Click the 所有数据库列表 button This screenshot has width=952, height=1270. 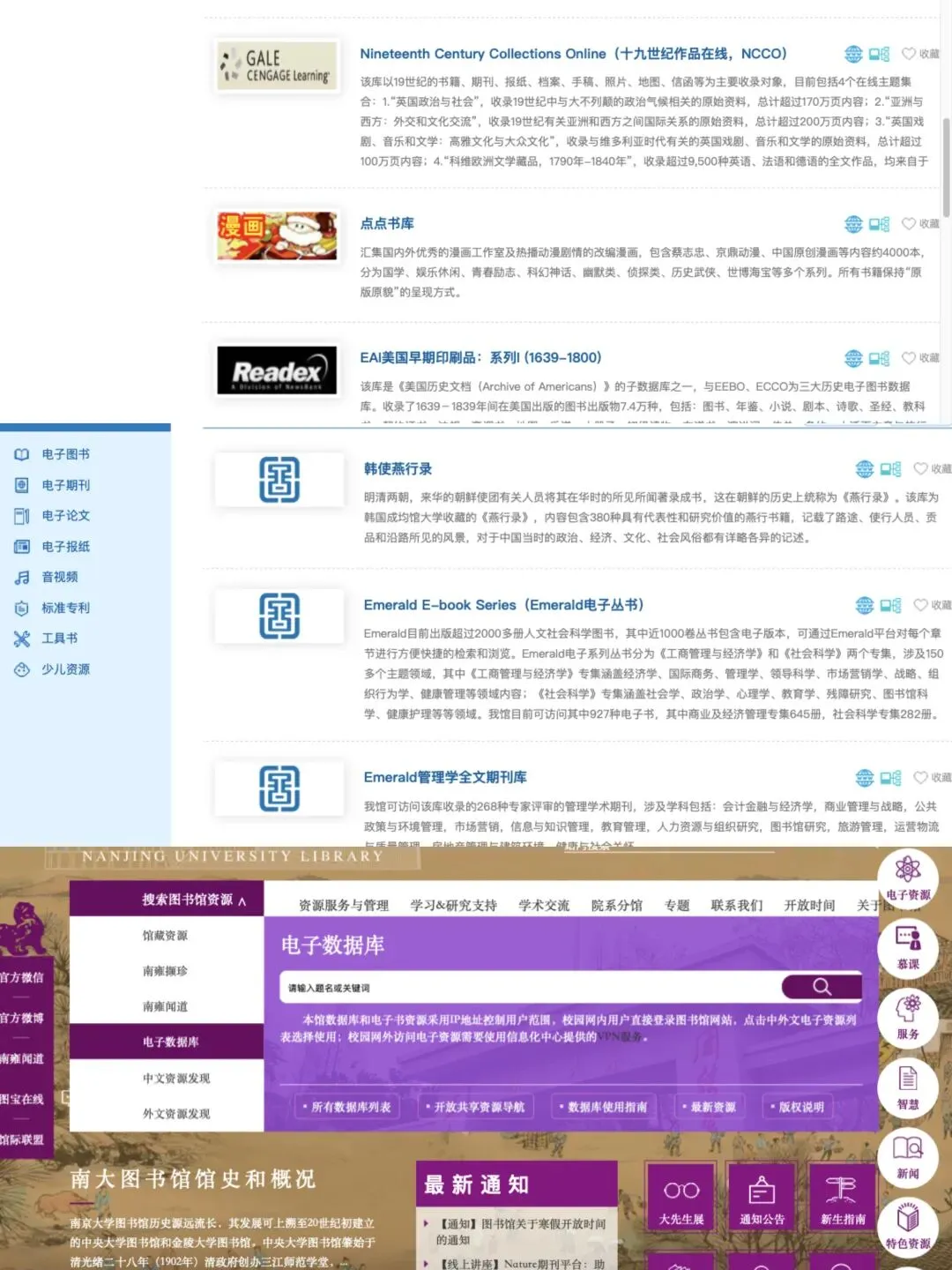346,1107
